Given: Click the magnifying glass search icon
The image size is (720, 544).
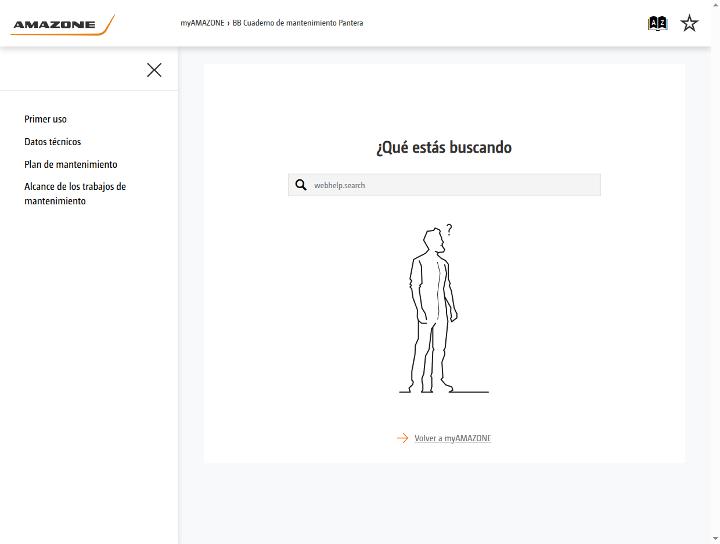Looking at the screenshot, I should point(301,185).
